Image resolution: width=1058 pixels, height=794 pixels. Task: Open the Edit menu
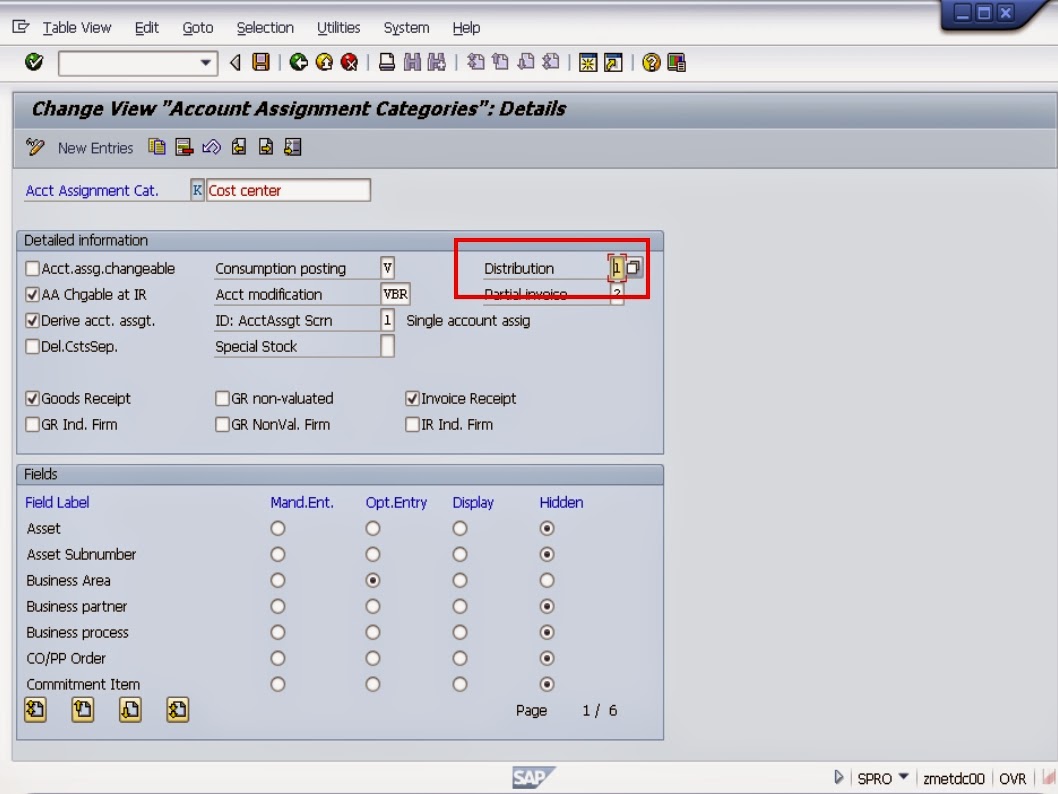click(x=146, y=28)
